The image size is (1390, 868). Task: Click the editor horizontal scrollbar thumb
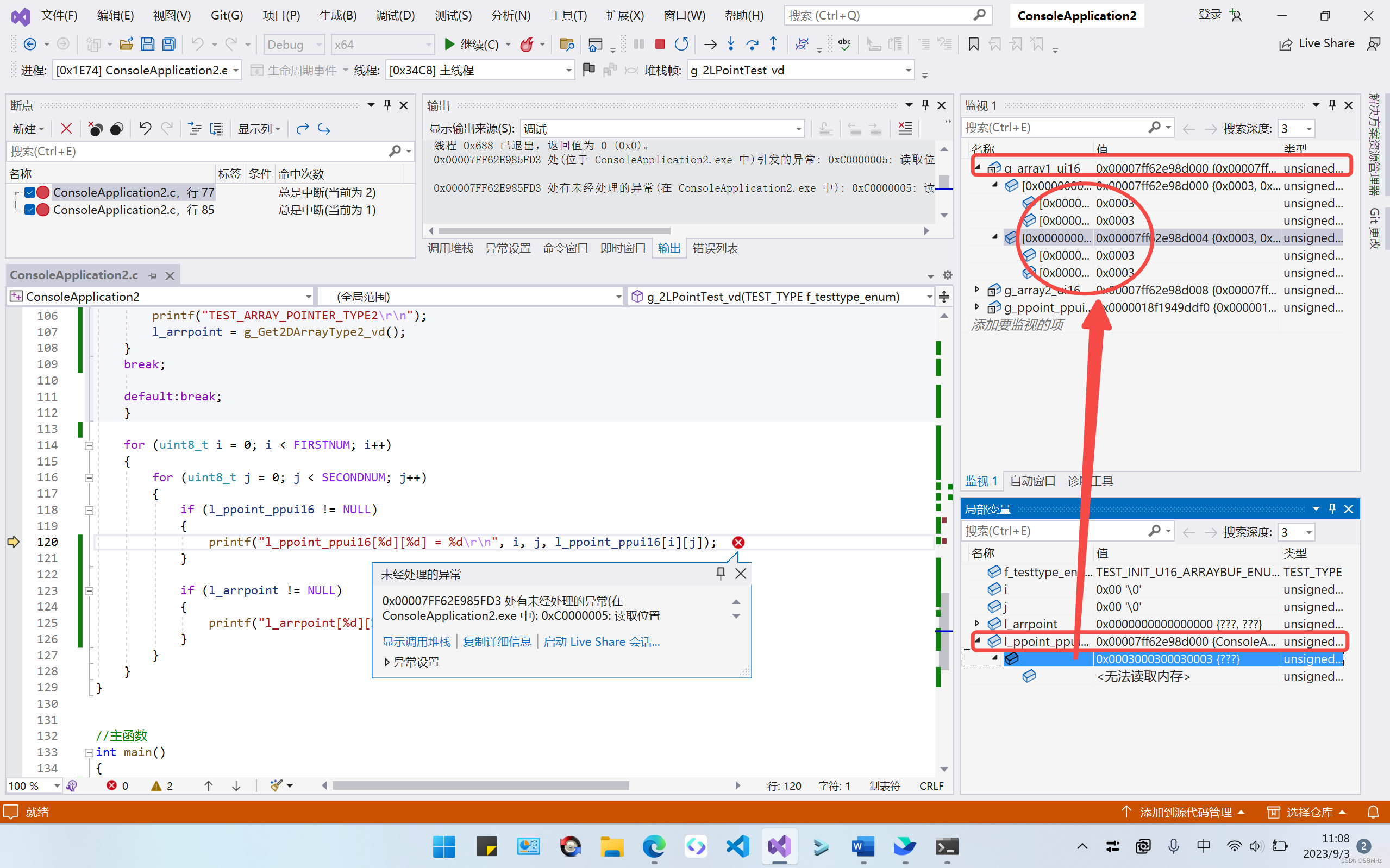point(480,785)
